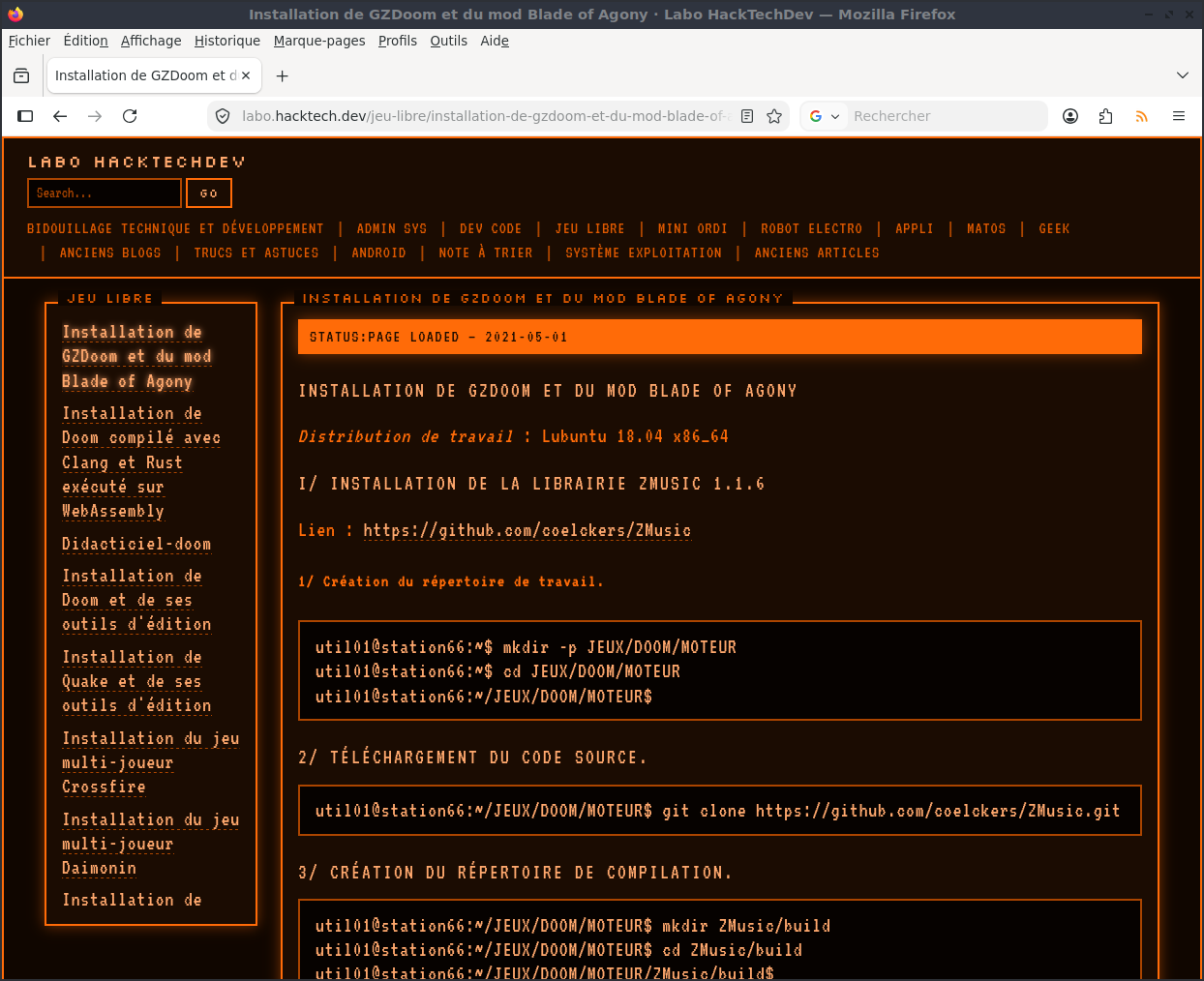Open the Affichage menu
Viewport: 1204px width, 981px height.
[x=151, y=41]
